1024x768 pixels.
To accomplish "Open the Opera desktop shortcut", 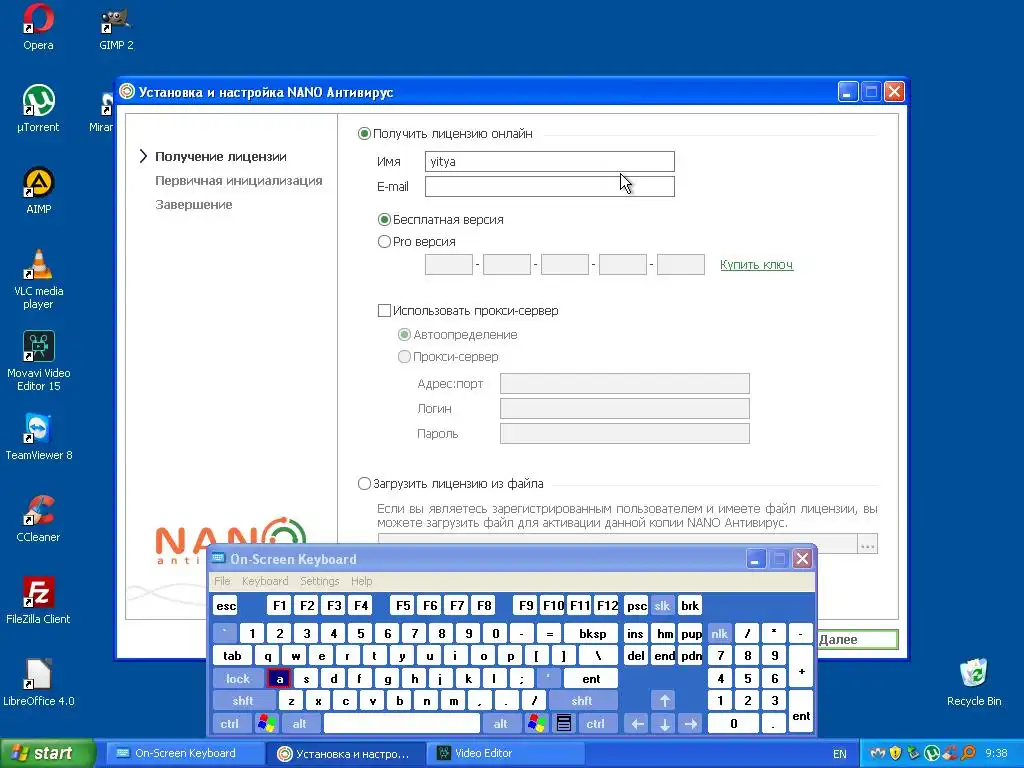I will coord(38,27).
